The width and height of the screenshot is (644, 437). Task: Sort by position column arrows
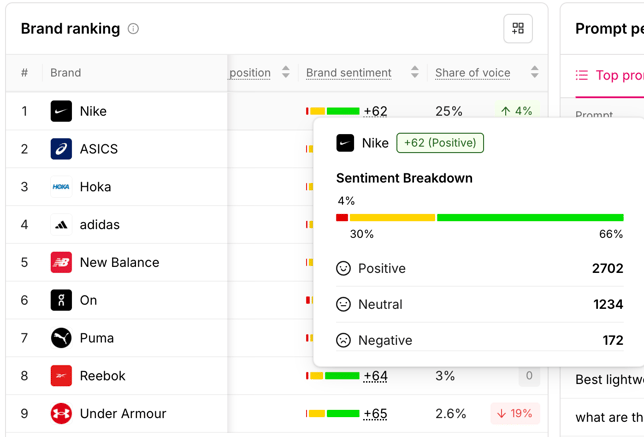pyautogui.click(x=286, y=72)
